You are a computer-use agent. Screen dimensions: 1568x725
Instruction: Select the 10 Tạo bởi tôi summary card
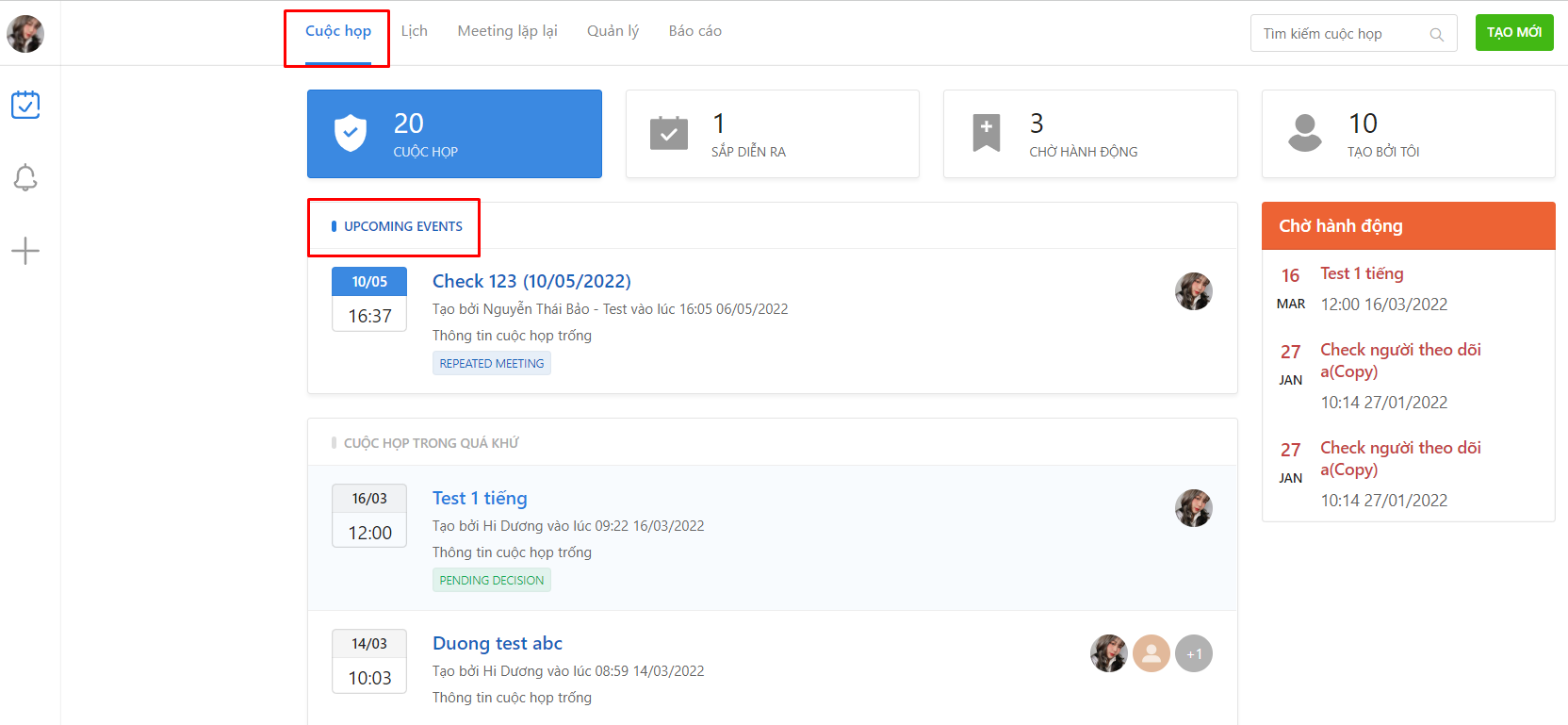(x=1409, y=134)
